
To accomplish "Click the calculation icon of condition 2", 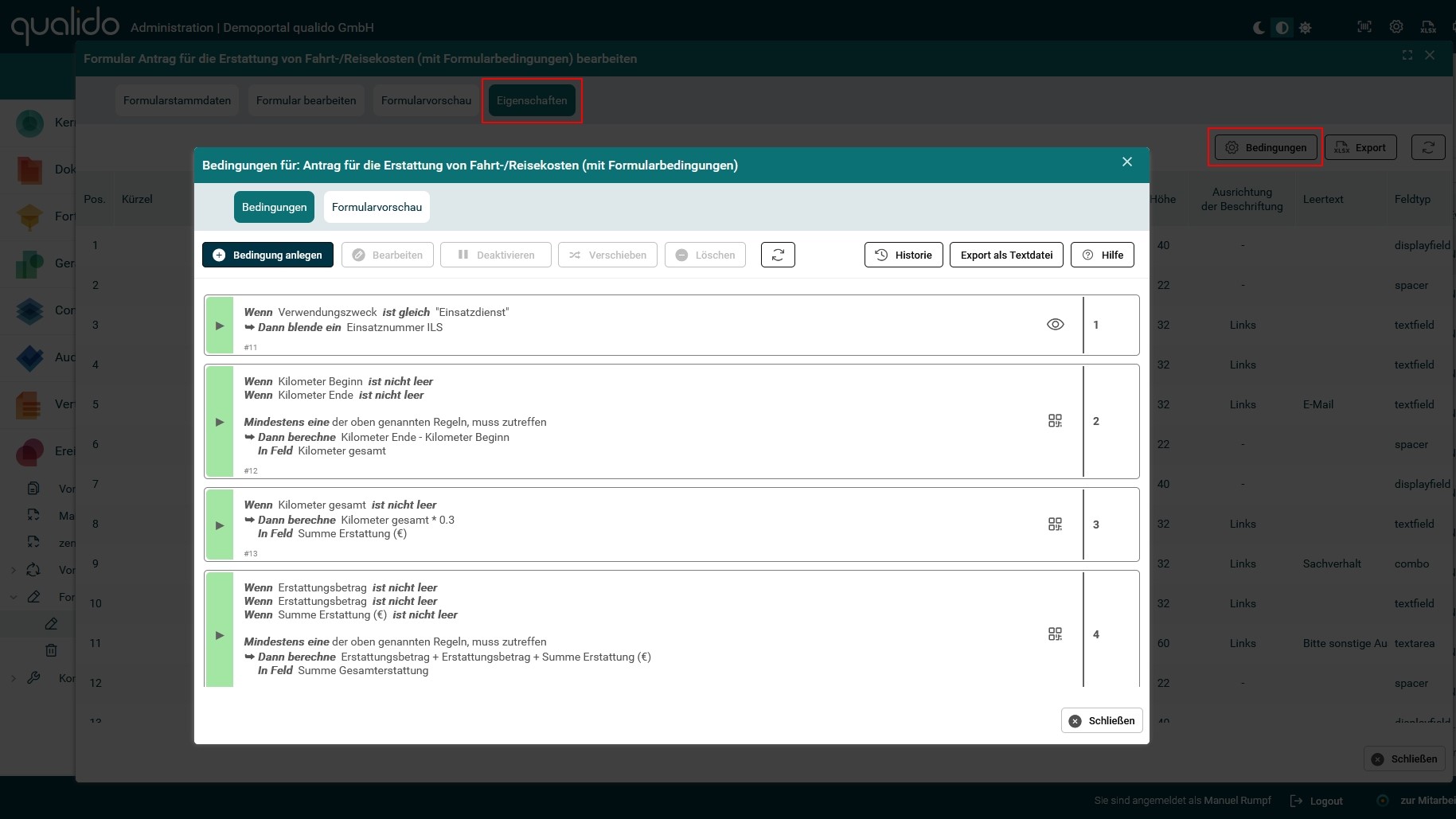I will (1055, 420).
